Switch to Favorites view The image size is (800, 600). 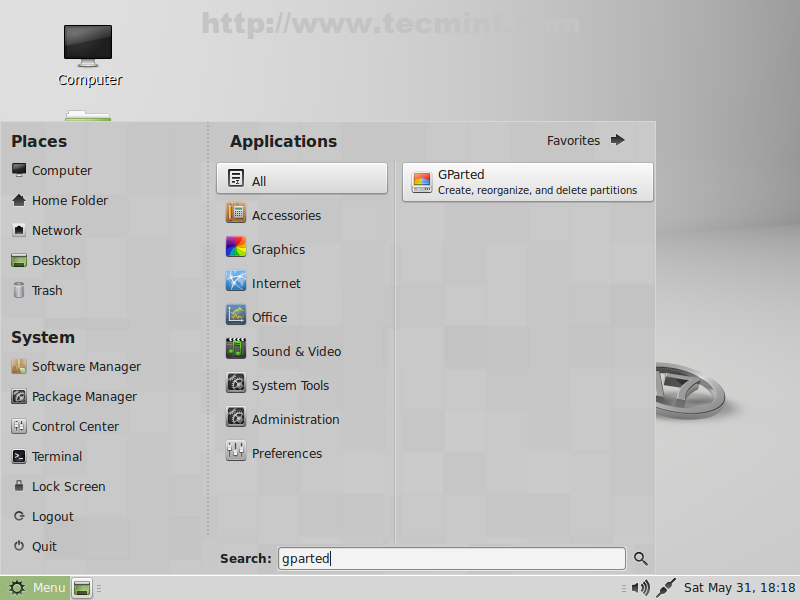(585, 140)
